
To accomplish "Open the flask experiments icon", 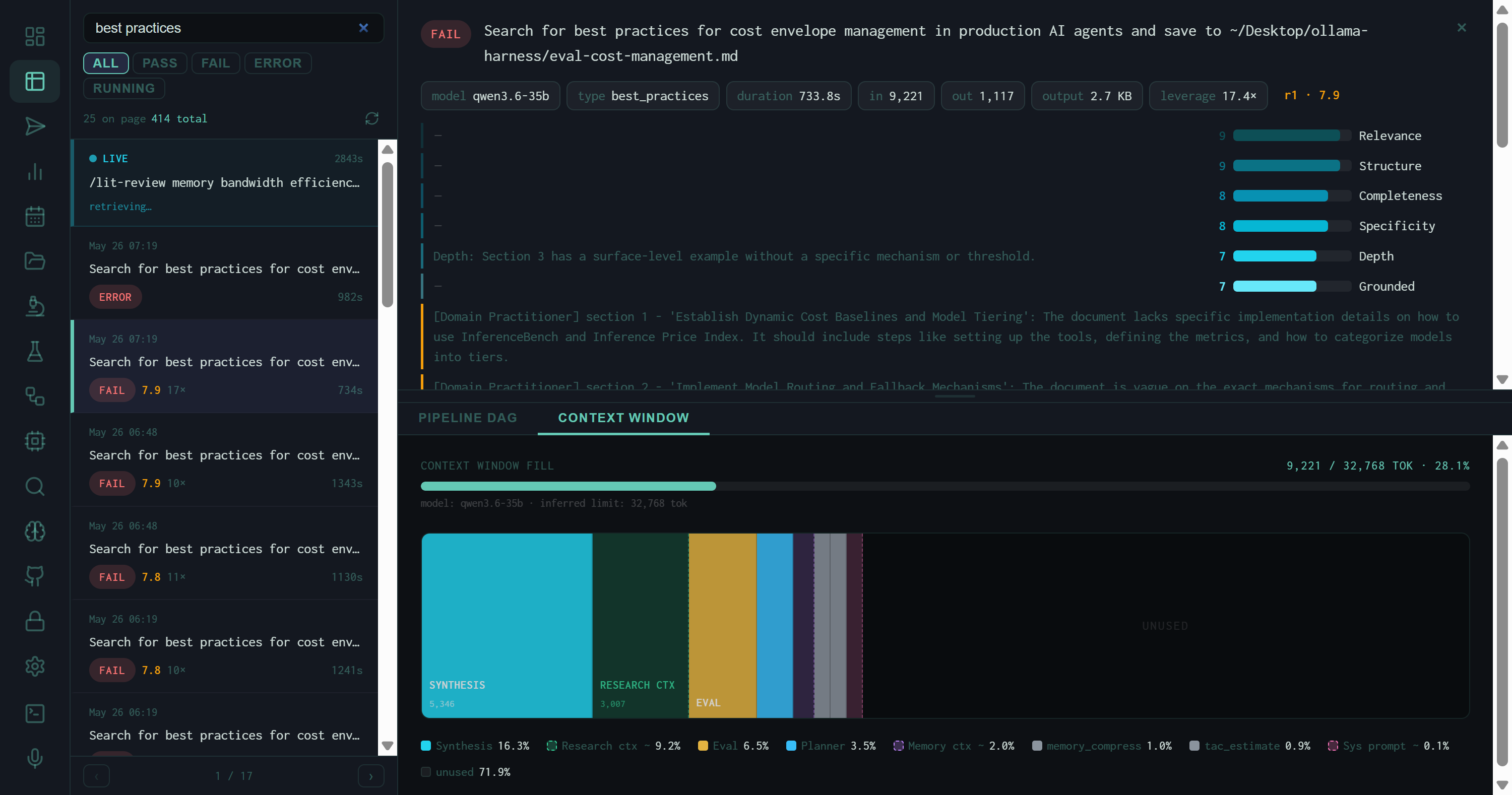I will (35, 351).
